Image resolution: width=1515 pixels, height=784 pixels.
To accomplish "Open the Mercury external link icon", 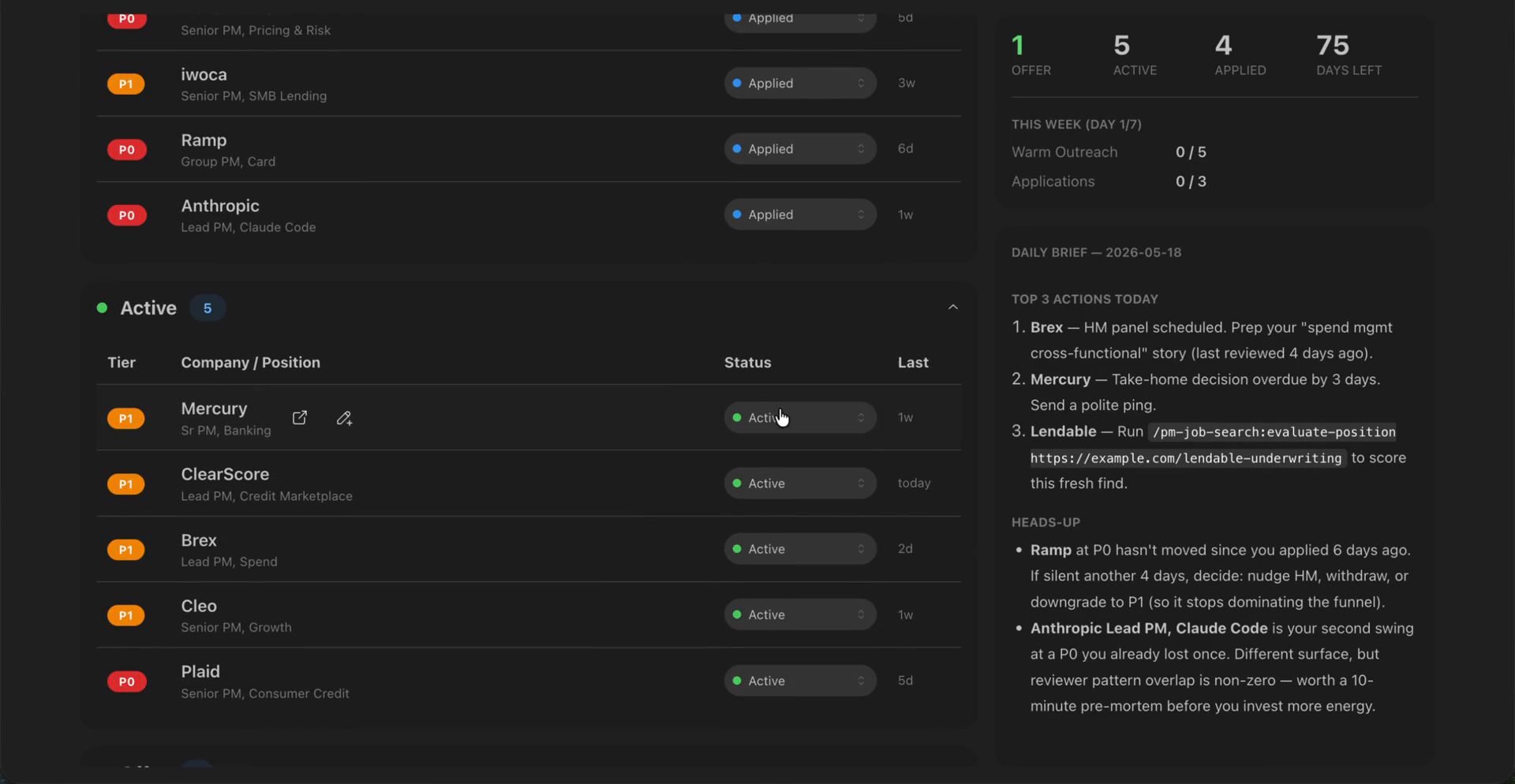I will [300, 418].
